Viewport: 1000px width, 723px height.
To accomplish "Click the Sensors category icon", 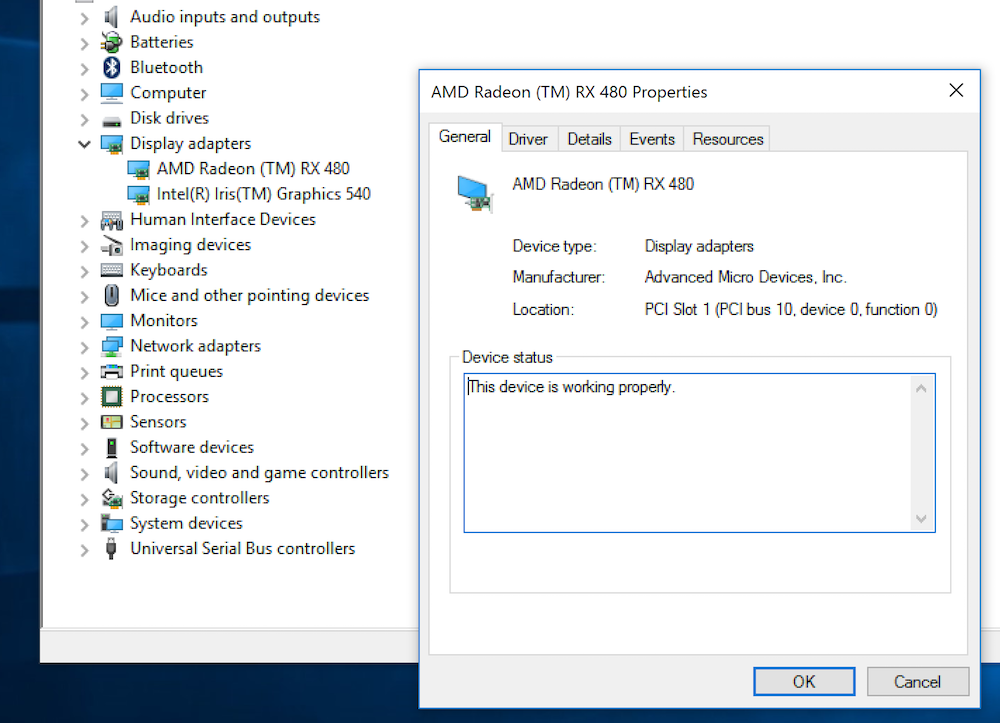I will [112, 422].
